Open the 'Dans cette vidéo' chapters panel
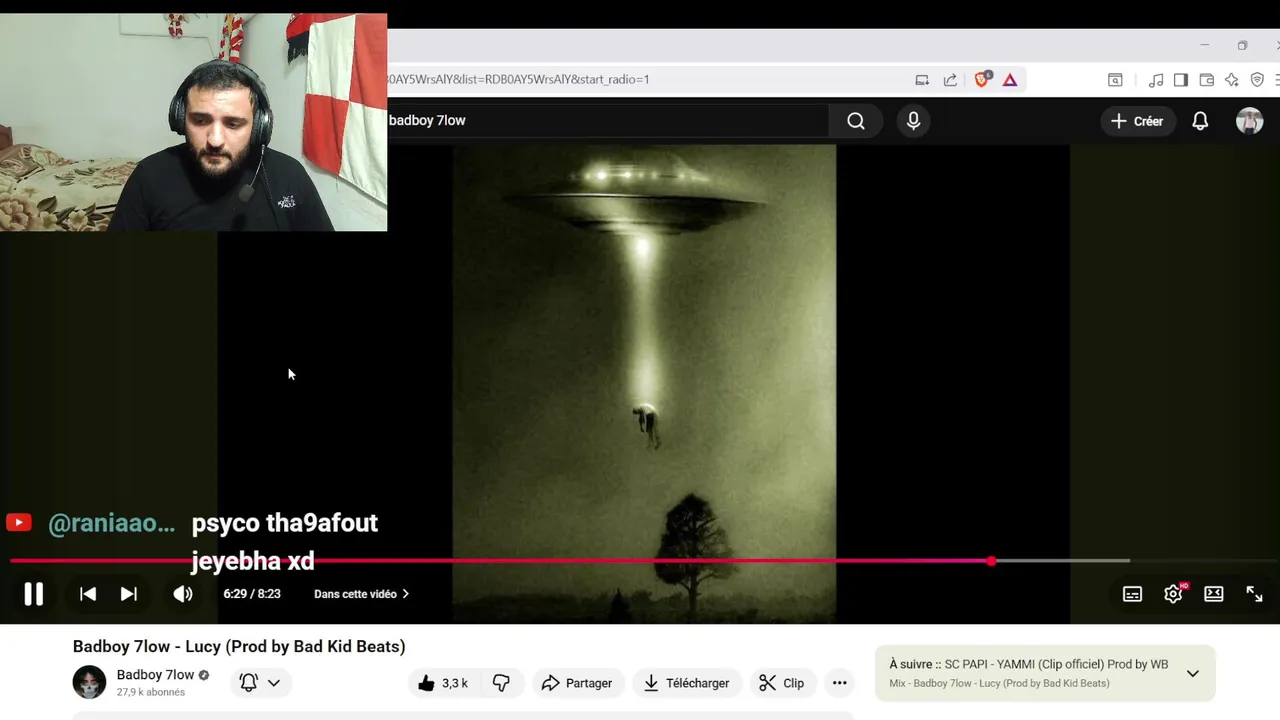 [x=361, y=594]
